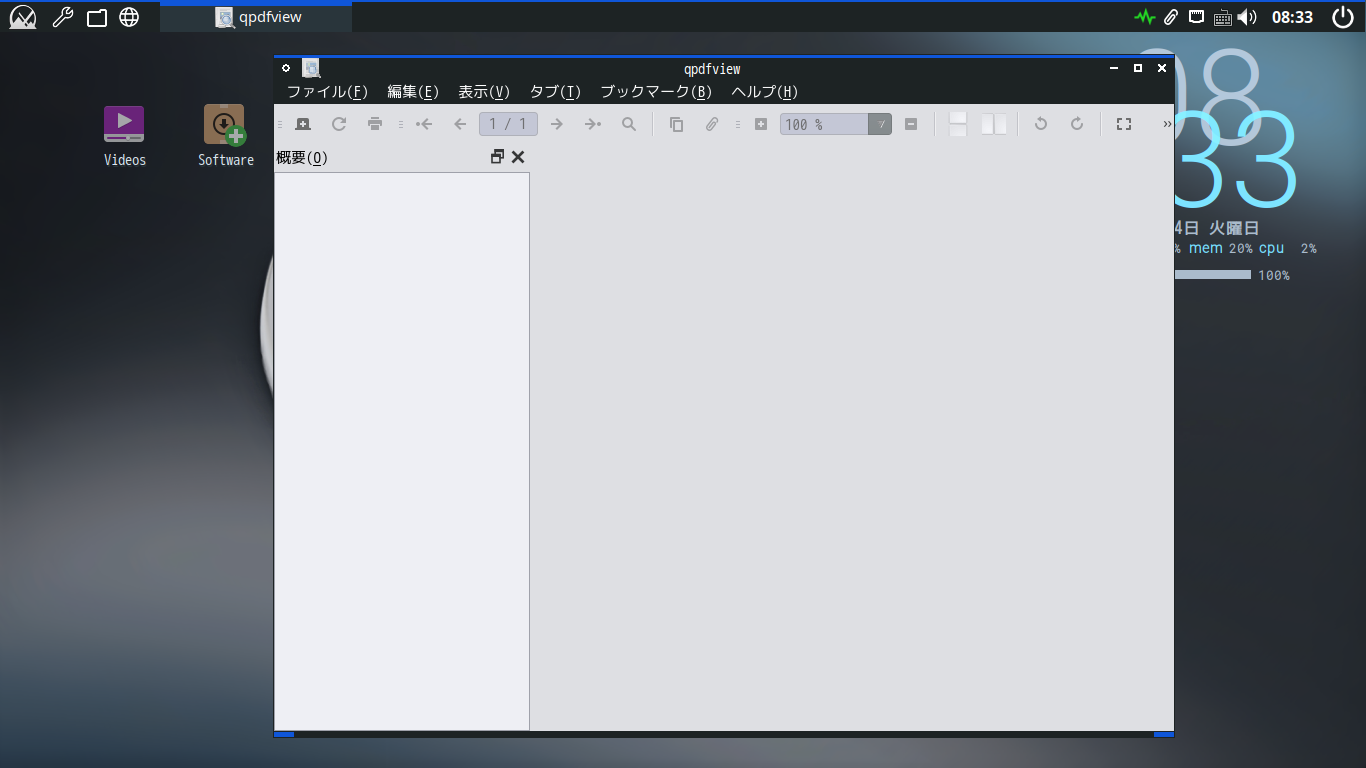1366x768 pixels.
Task: Click the refresh document icon
Action: [x=339, y=124]
